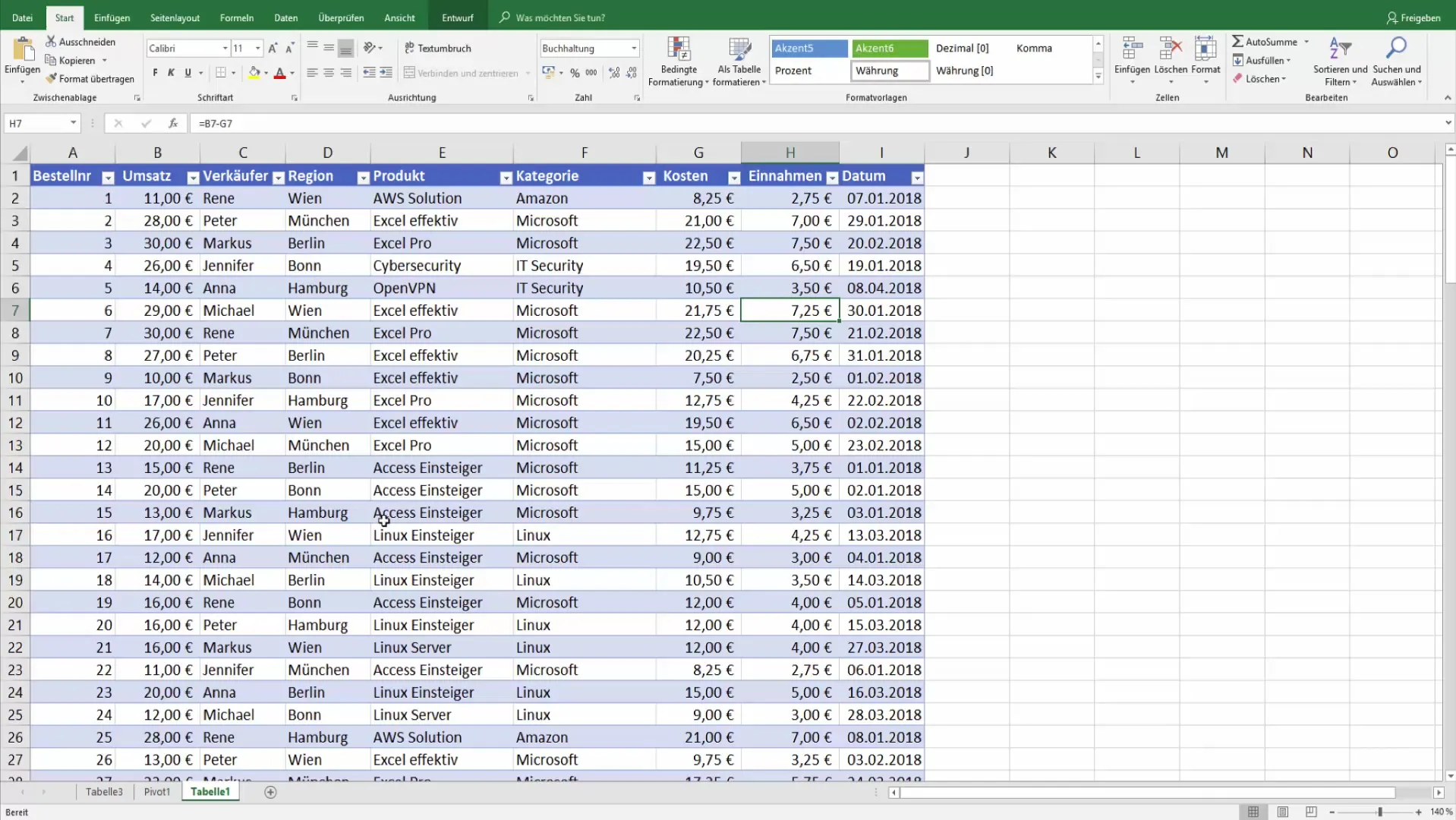1456x820 pixels.
Task: Open the Calibri font name dropdown
Action: [x=225, y=48]
